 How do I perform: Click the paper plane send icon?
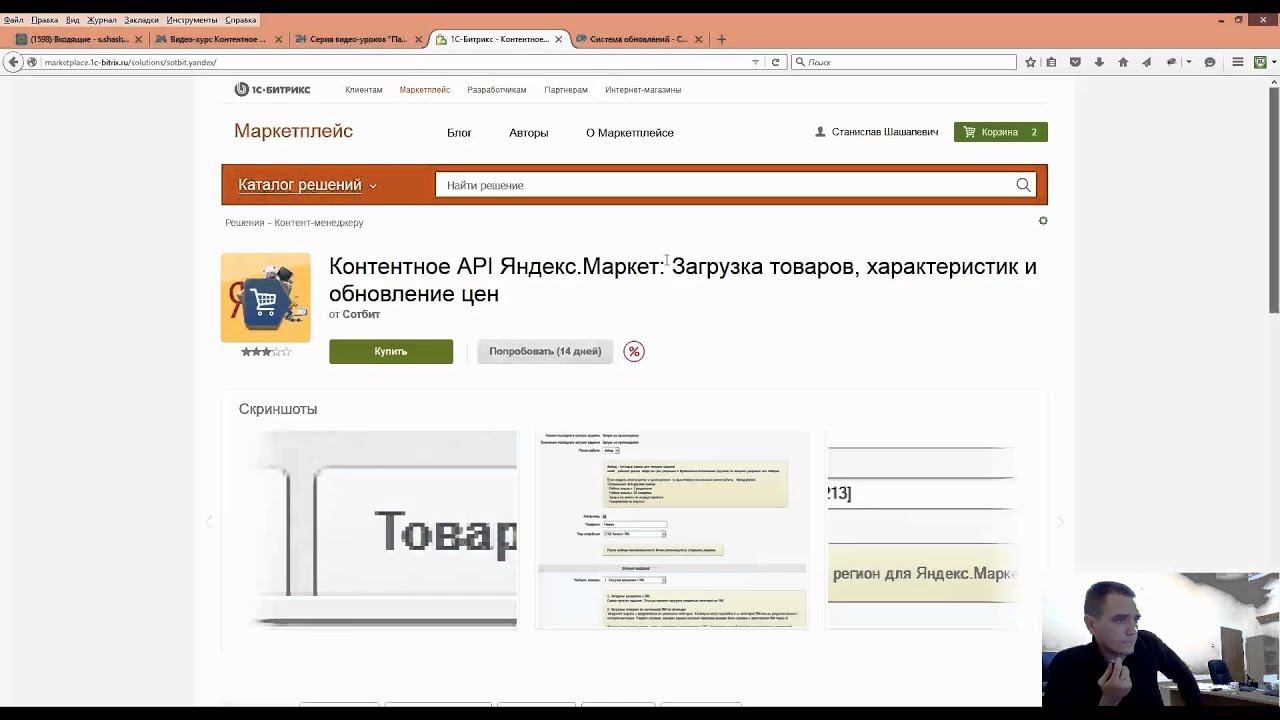point(1146,62)
